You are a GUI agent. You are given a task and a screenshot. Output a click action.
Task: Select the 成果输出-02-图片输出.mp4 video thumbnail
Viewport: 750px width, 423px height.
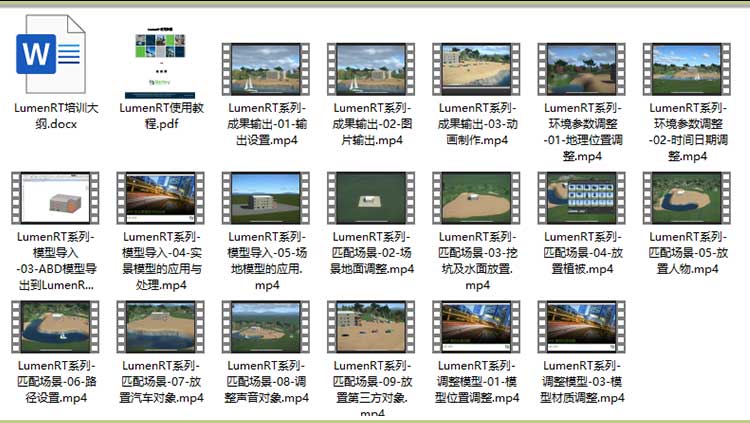pyautogui.click(x=371, y=69)
